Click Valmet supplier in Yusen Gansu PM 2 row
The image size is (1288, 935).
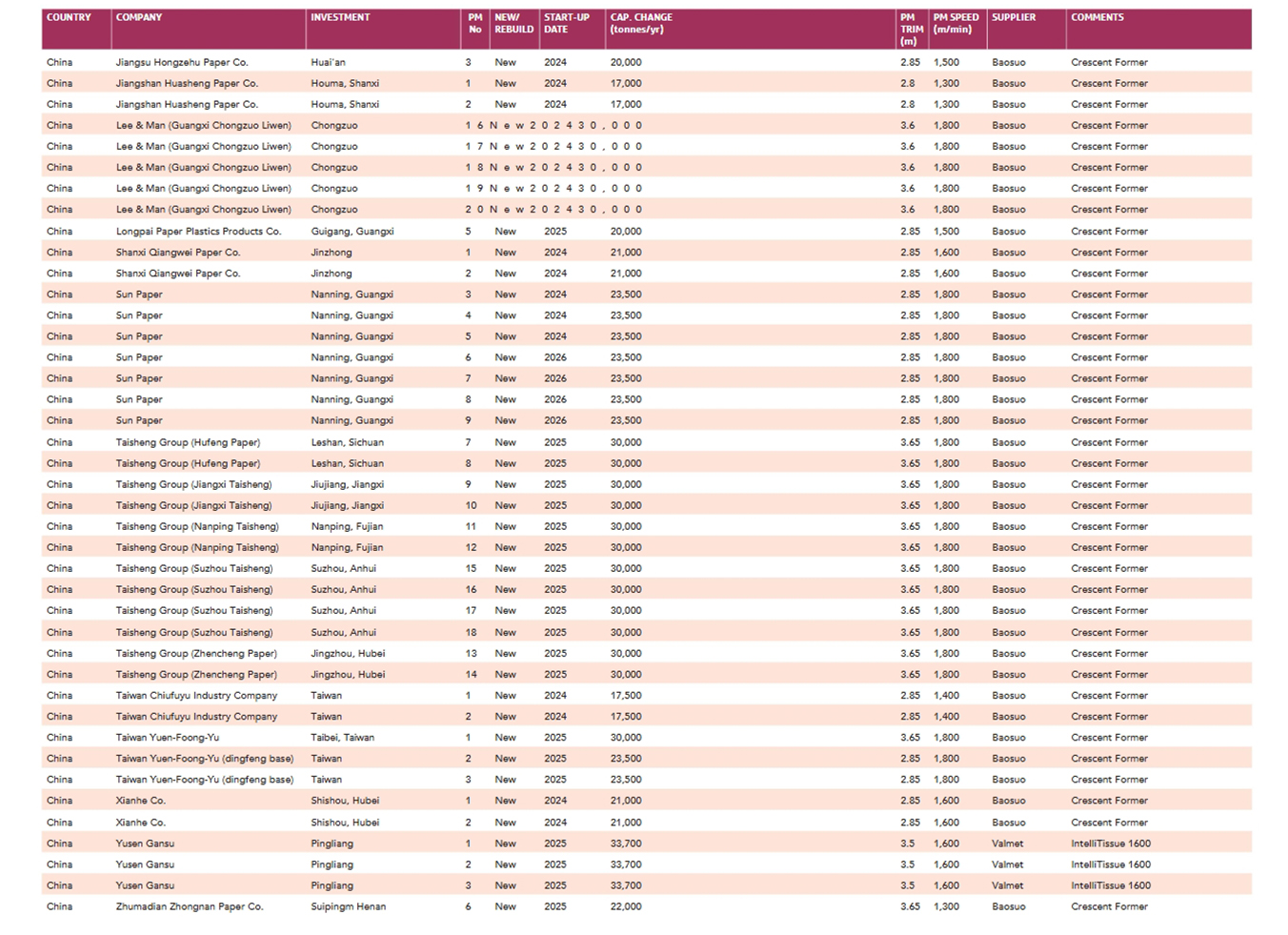click(1008, 864)
